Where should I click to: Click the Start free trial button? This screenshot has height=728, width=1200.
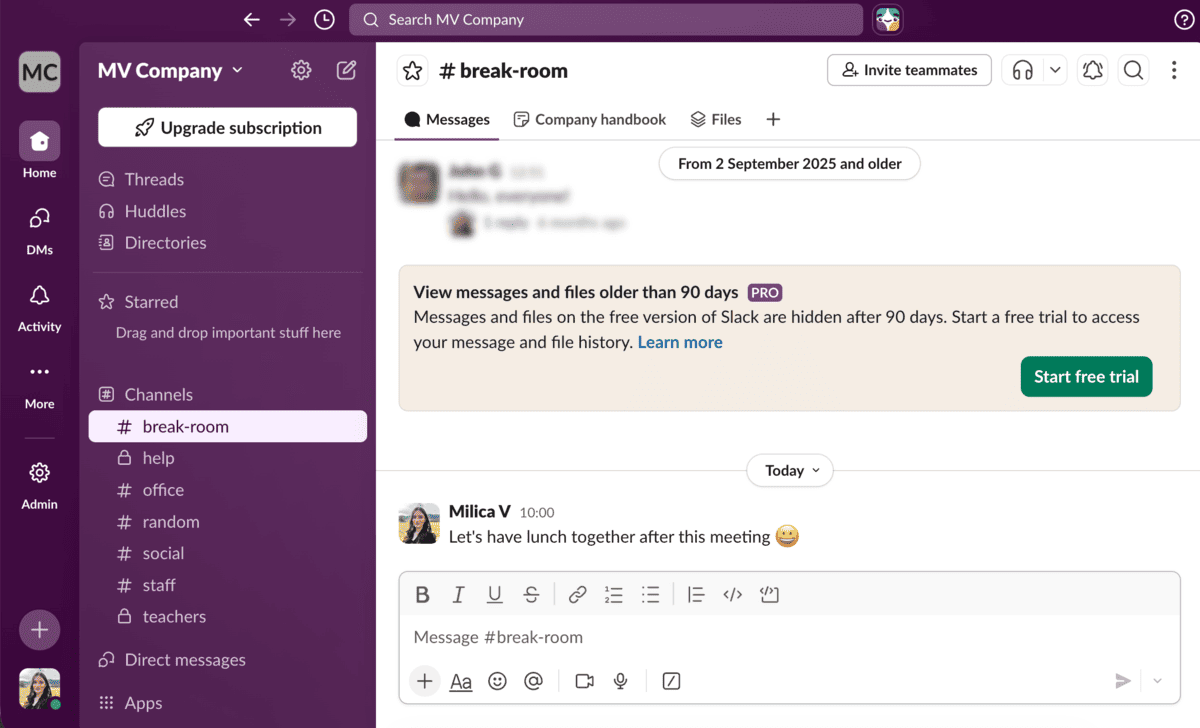1086,376
